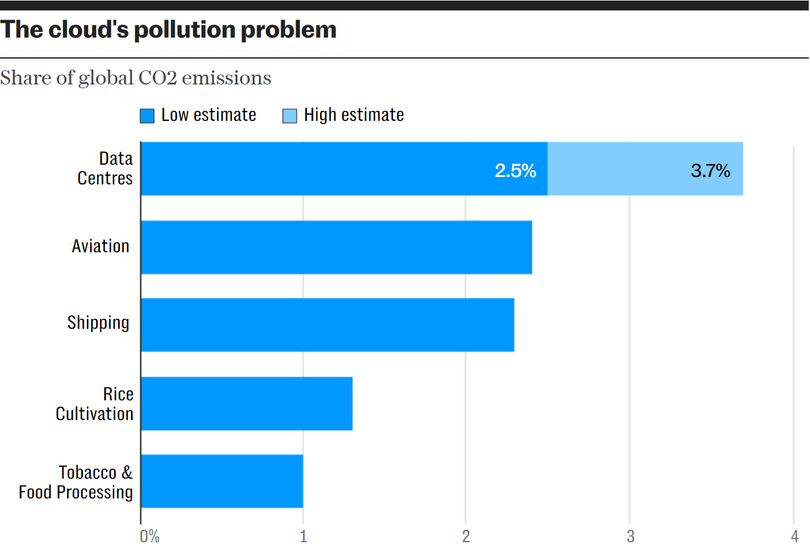
Task: Click the "Rice Cultivation" category label
Action: click(95, 403)
